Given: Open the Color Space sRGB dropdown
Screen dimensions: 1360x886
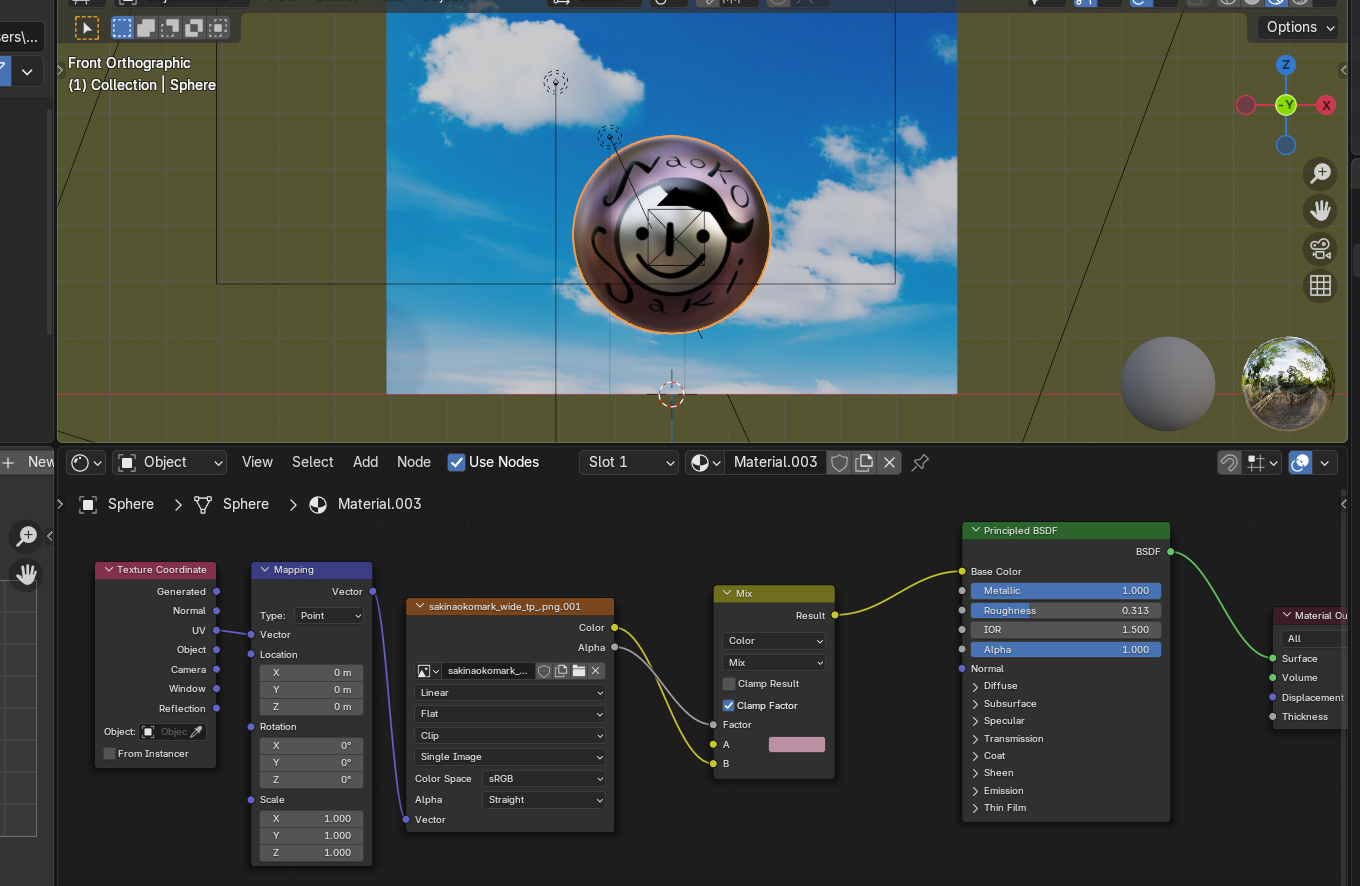Looking at the screenshot, I should click(x=543, y=778).
